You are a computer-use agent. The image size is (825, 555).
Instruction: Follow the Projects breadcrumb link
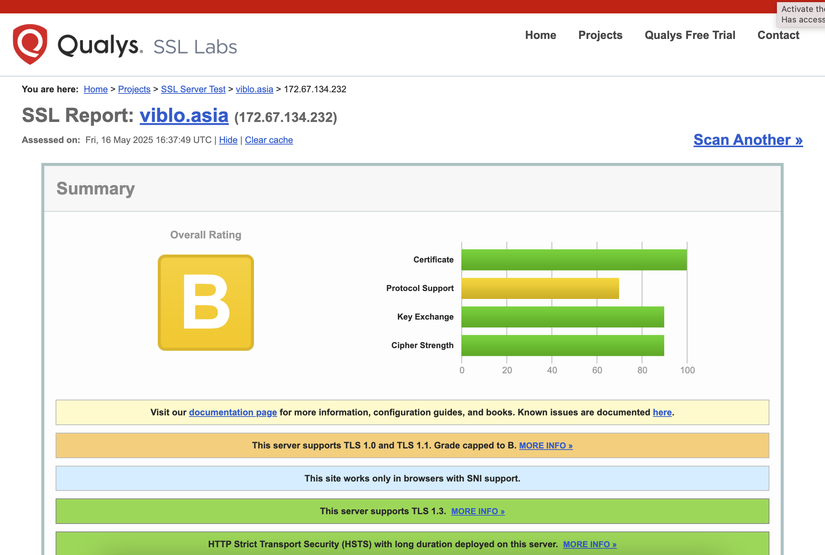tap(134, 89)
